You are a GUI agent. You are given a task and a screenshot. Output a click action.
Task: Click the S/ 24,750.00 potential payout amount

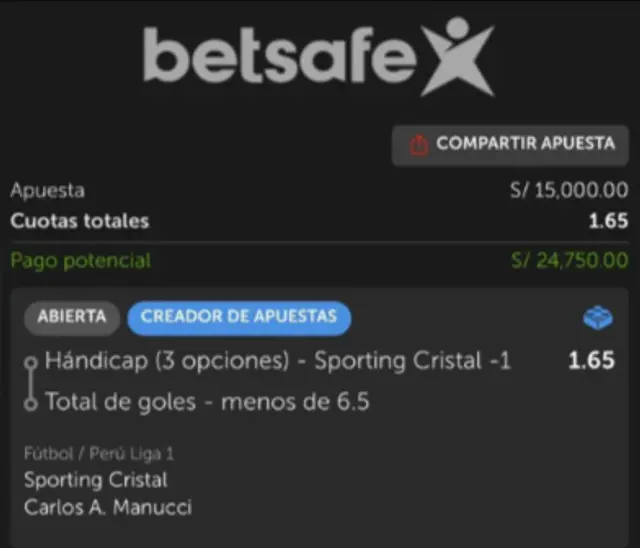coord(570,260)
